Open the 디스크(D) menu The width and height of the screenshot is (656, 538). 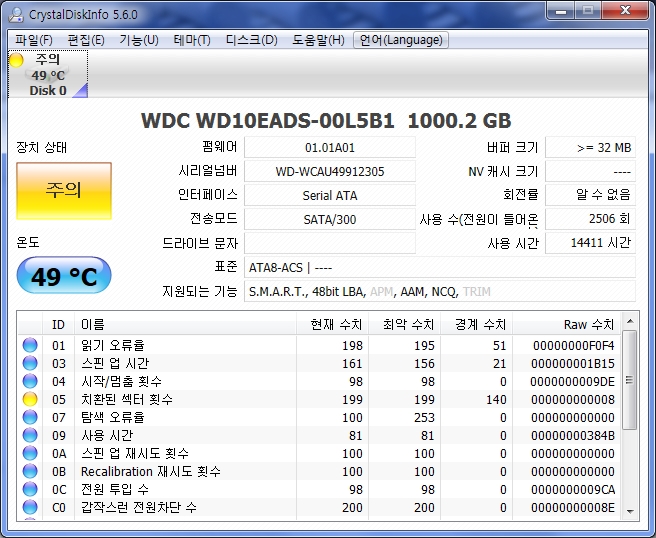(252, 40)
